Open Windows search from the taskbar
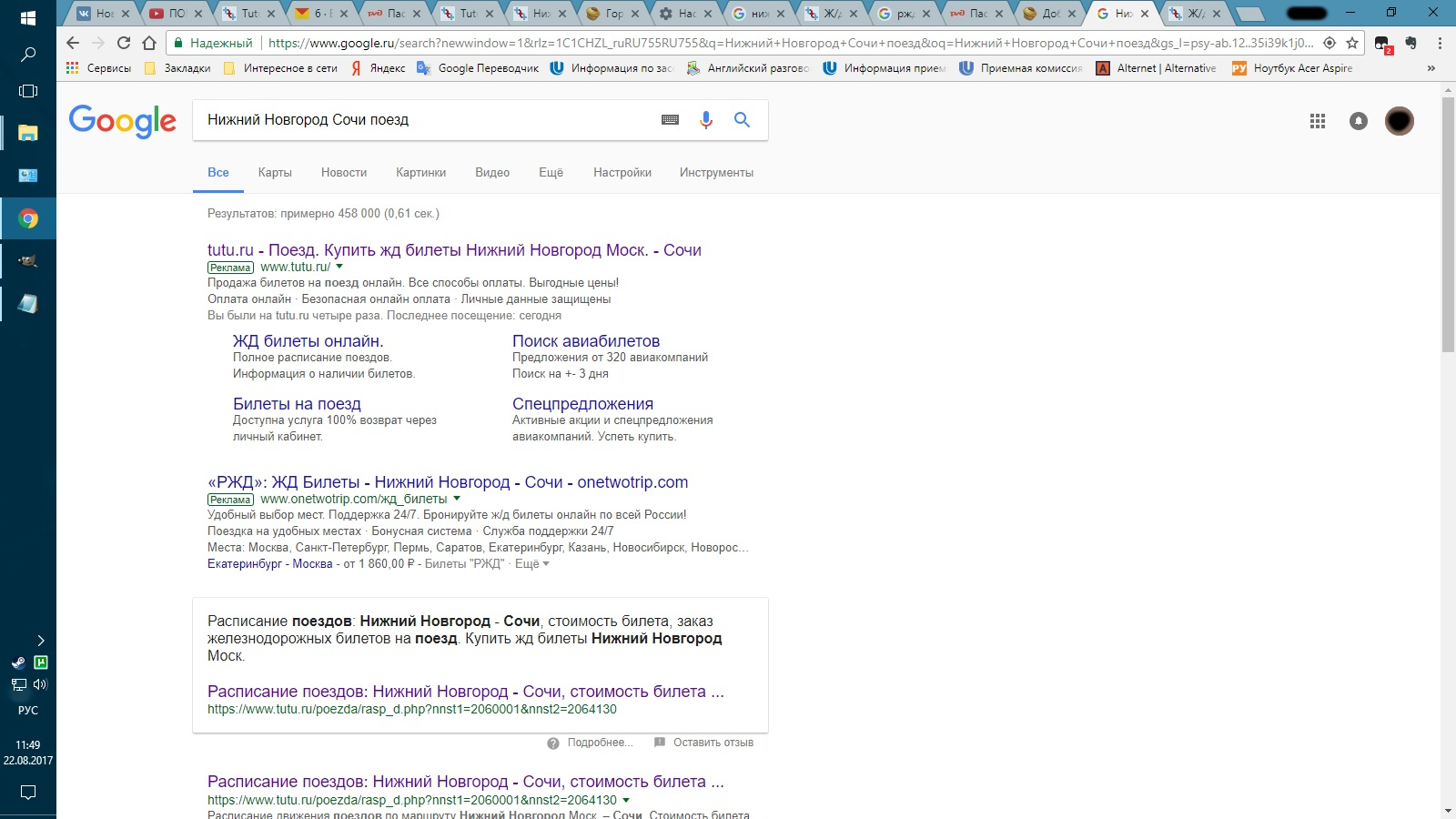The height and width of the screenshot is (819, 1456). (x=28, y=55)
